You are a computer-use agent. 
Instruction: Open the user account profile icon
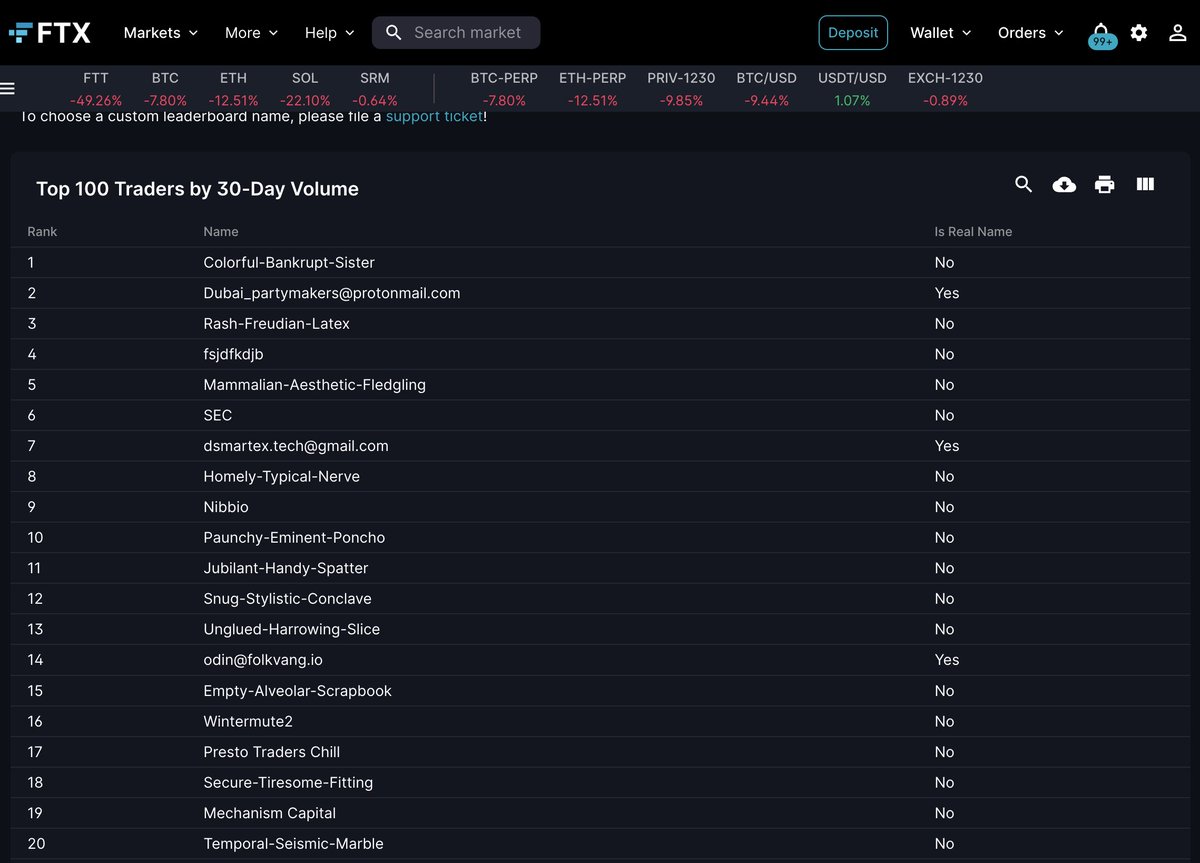(1178, 33)
